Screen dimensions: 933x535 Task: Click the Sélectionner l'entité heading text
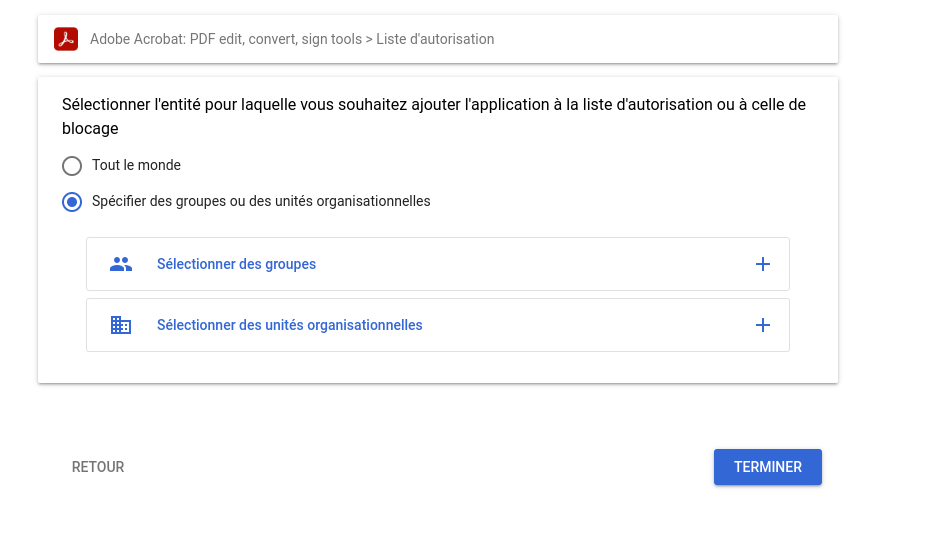click(434, 117)
